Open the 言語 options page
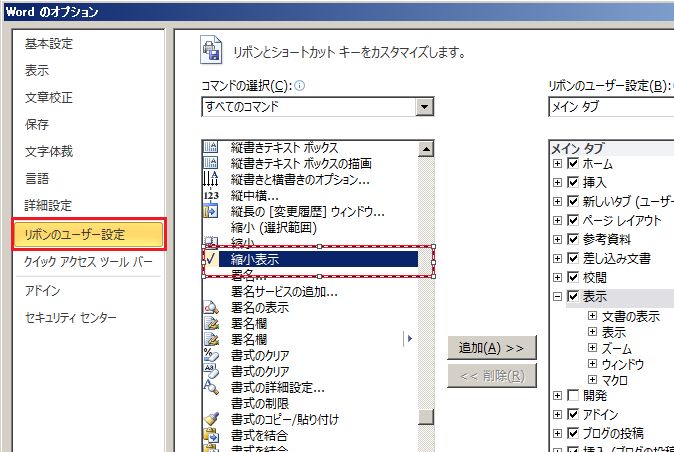This screenshot has width=674, height=452. (x=37, y=178)
